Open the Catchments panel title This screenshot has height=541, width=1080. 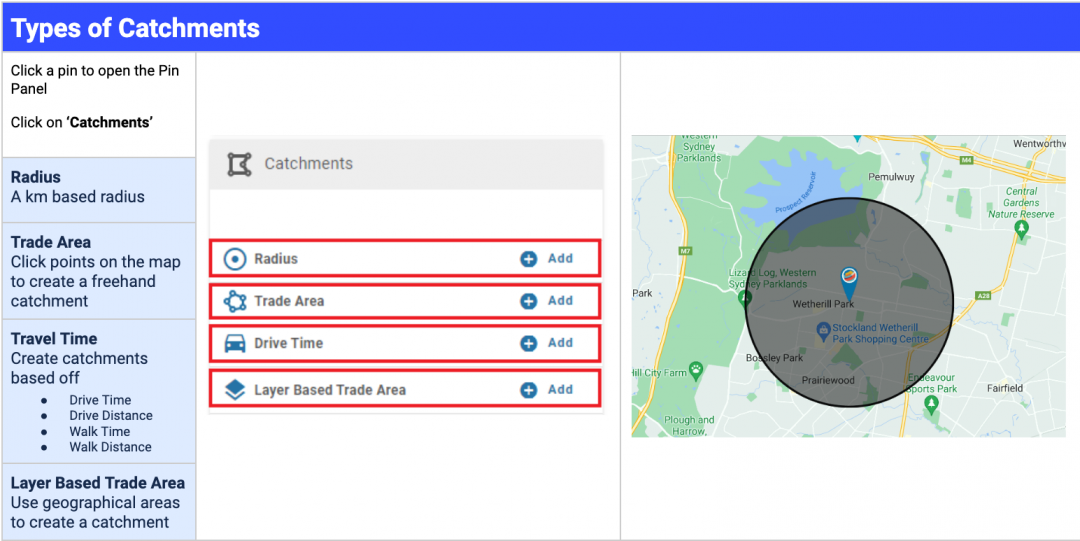(x=308, y=164)
